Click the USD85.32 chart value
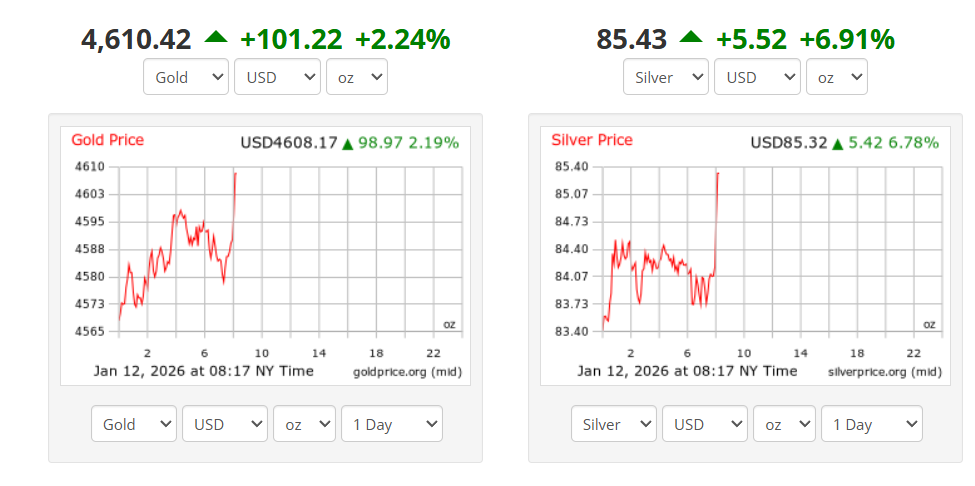975x486 pixels. click(789, 143)
